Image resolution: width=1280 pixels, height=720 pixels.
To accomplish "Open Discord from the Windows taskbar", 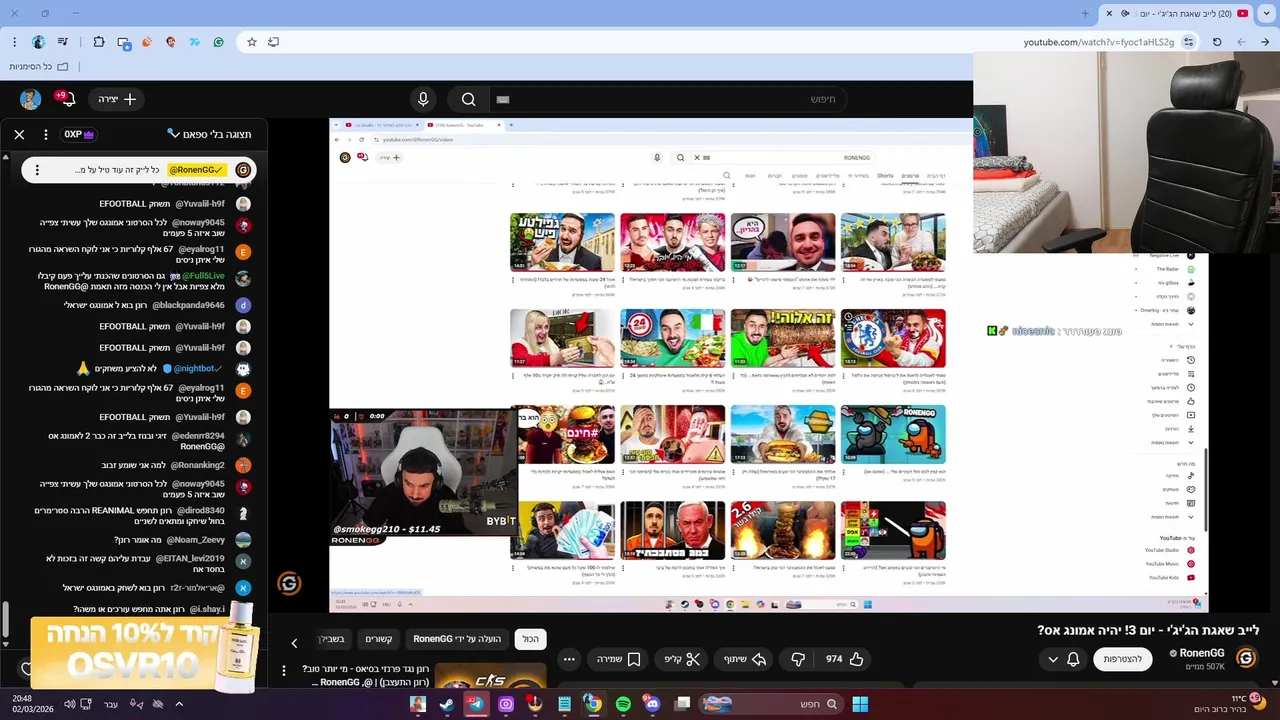I will click(x=653, y=704).
